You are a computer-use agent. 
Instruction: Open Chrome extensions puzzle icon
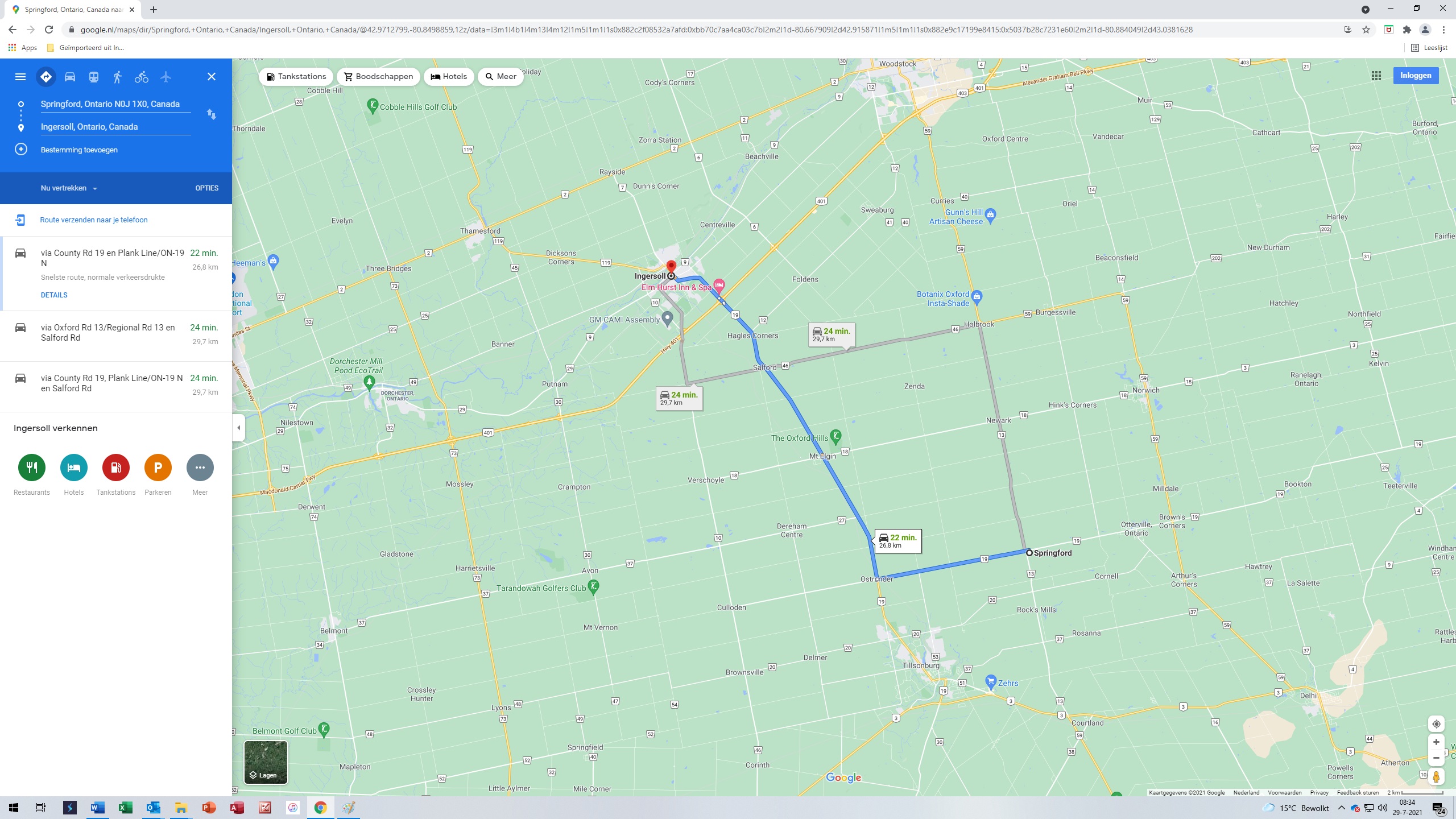point(1407,30)
